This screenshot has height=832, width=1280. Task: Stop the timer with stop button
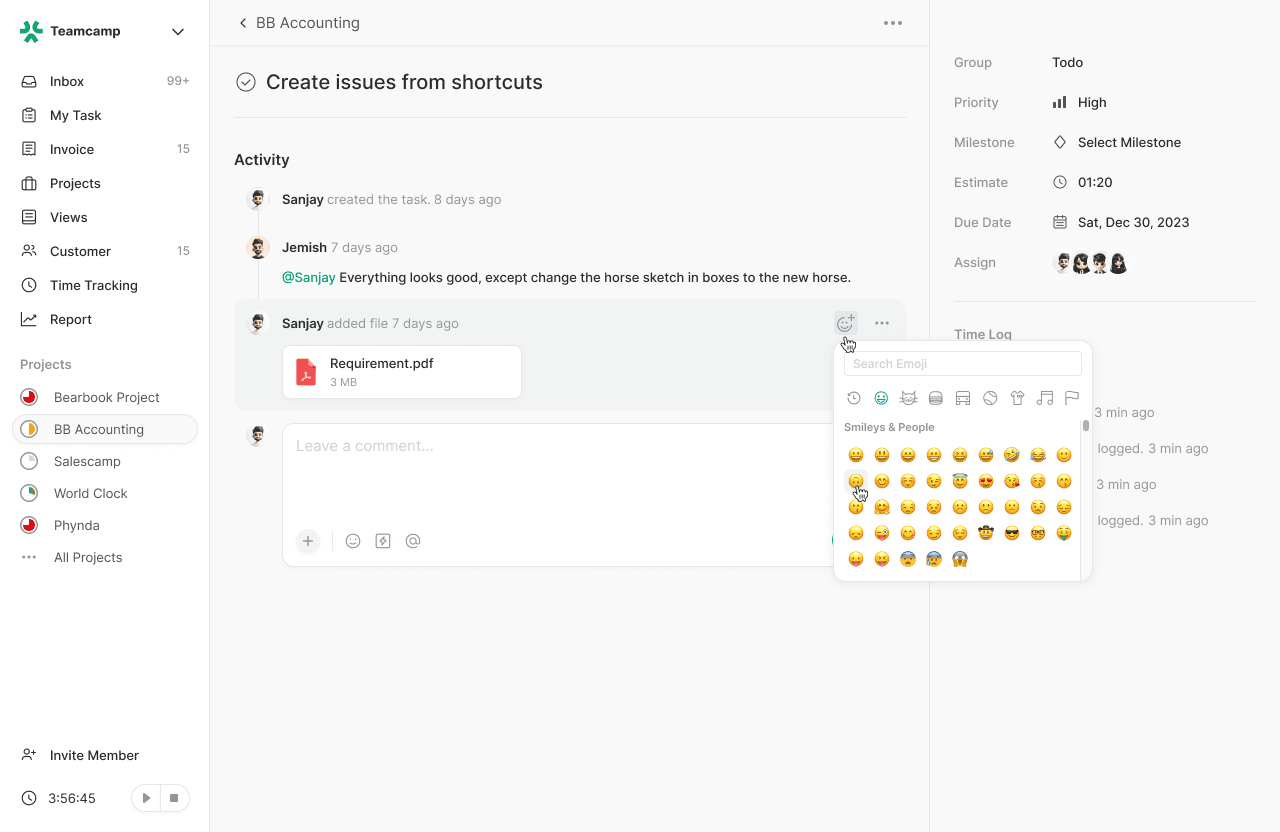174,798
